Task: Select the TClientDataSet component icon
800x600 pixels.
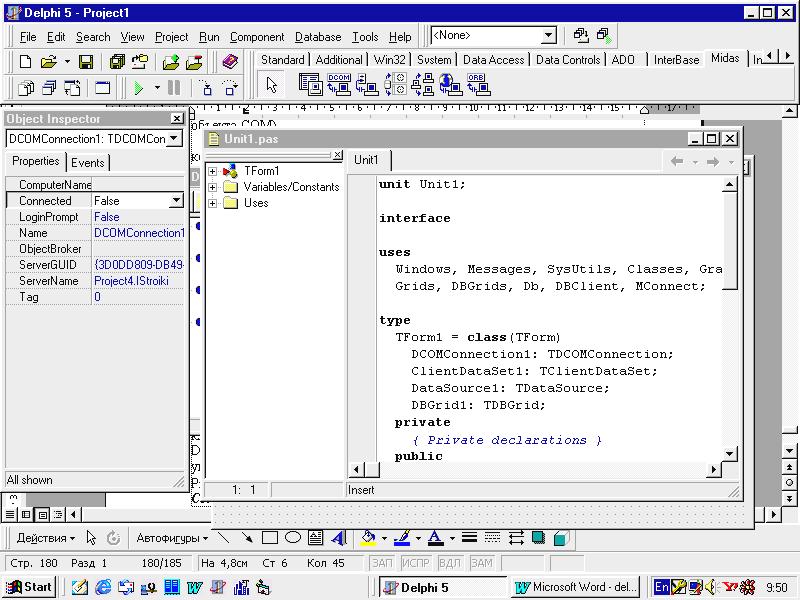Action: point(311,85)
